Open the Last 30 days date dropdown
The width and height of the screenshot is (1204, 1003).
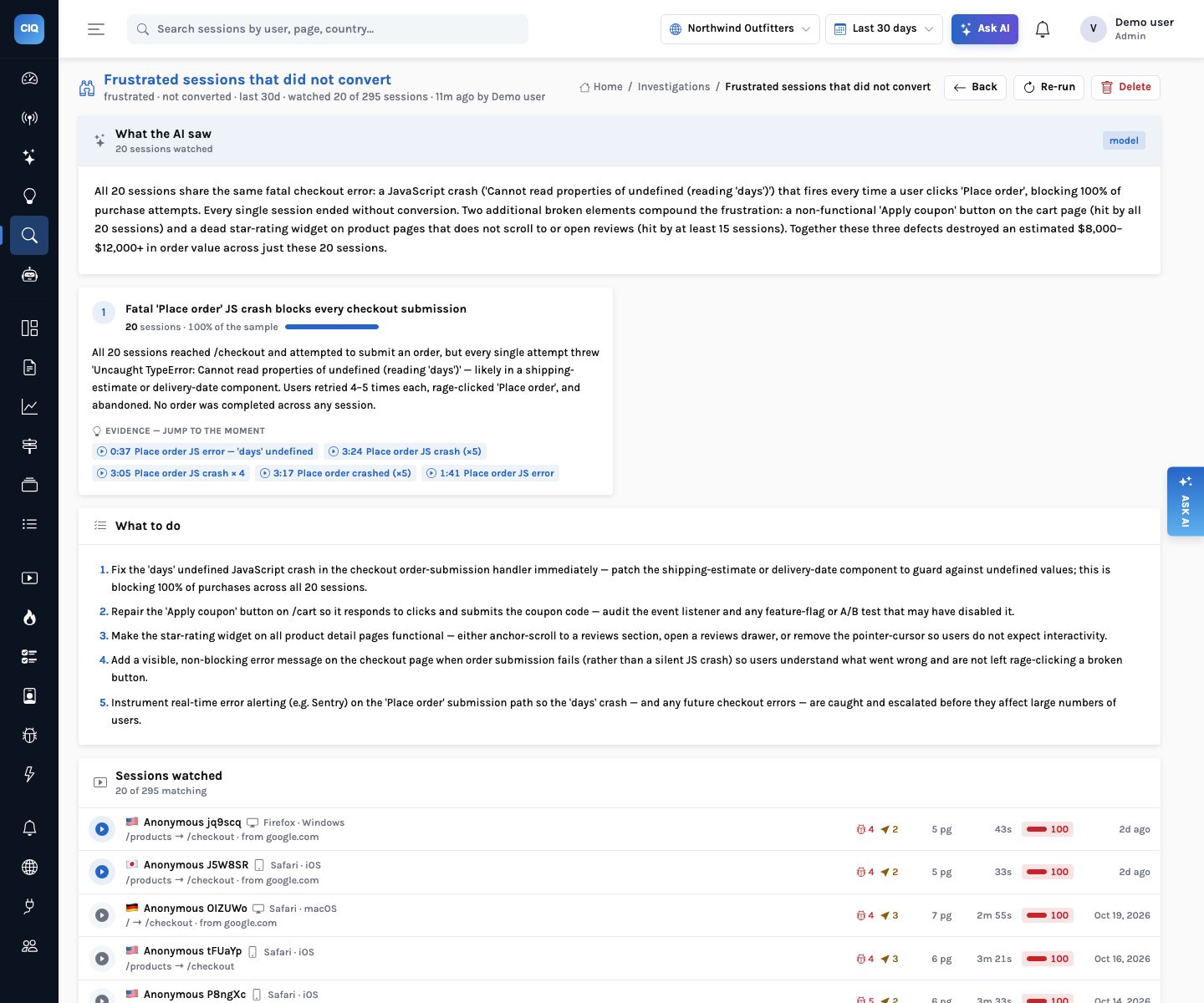[884, 28]
